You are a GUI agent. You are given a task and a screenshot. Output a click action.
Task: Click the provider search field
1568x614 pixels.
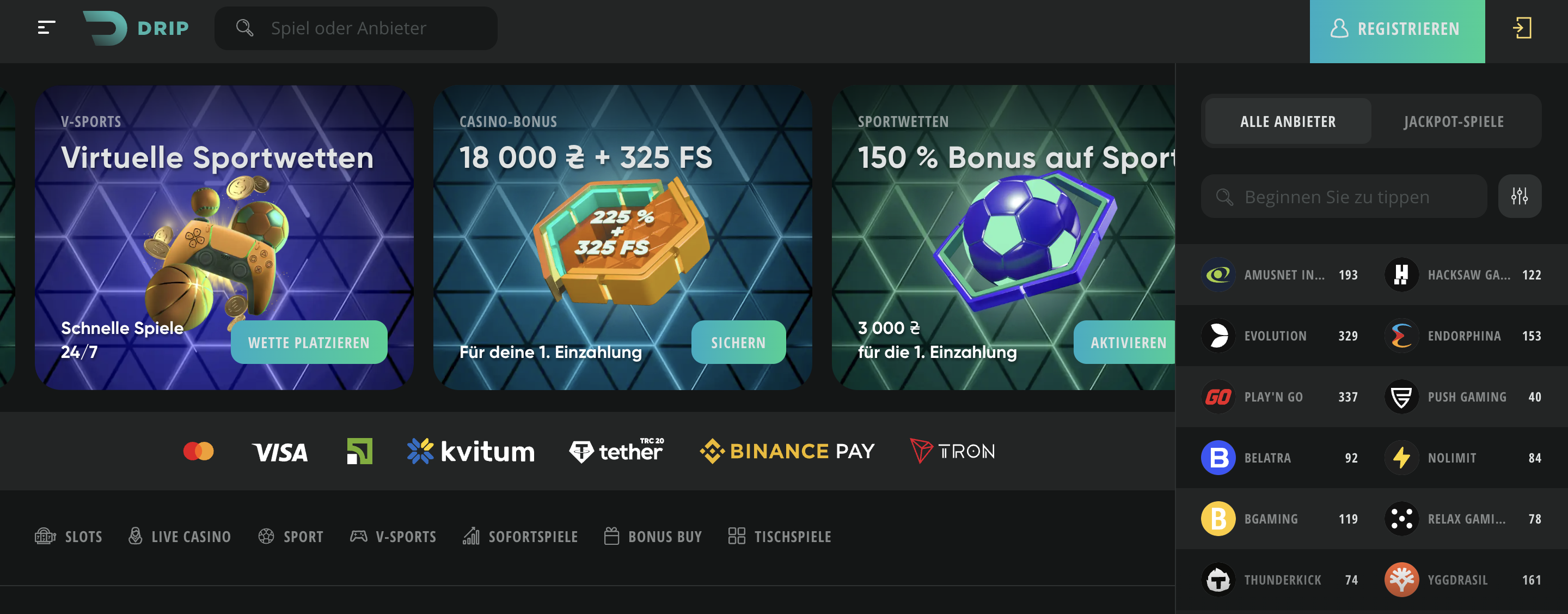(x=1343, y=196)
